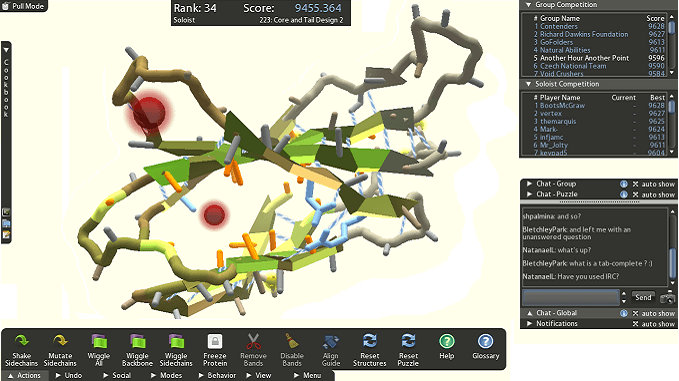The height and width of the screenshot is (381, 679).
Task: Toggle auto show for Notifications
Action: 654,324
